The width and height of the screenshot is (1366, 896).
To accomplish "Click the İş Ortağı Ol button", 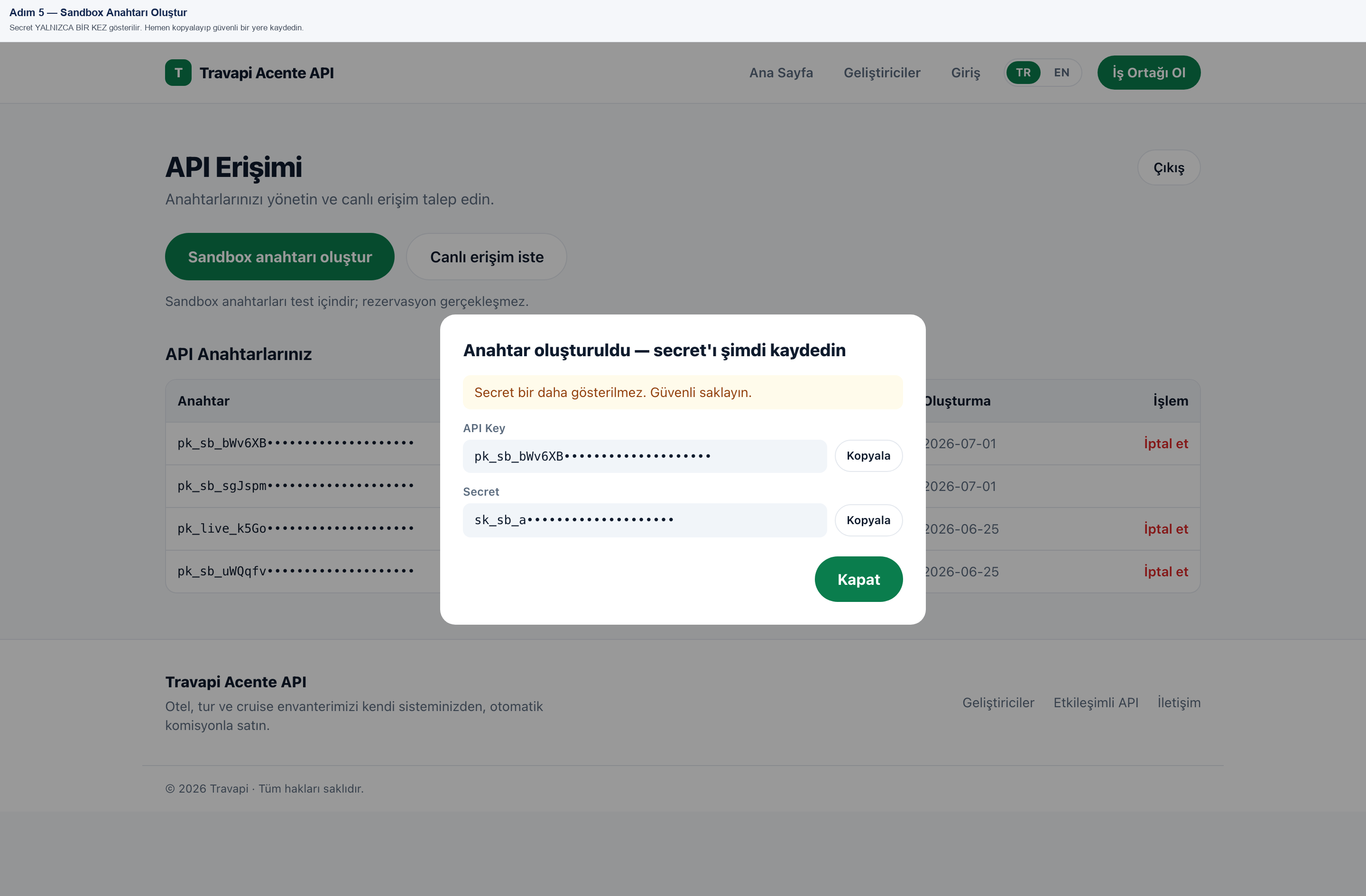I will click(x=1148, y=73).
